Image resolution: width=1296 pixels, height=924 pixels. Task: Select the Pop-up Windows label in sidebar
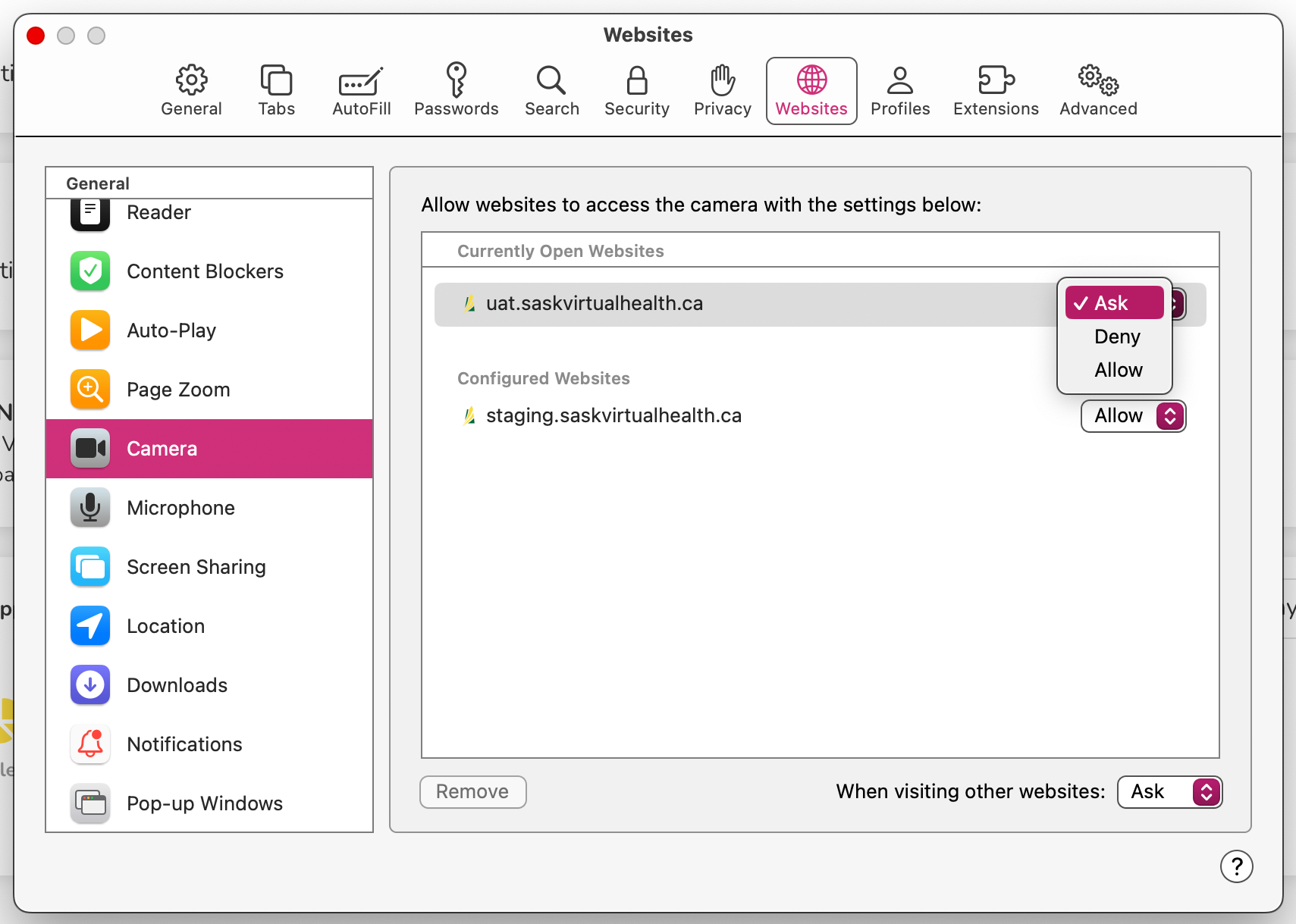pos(205,803)
